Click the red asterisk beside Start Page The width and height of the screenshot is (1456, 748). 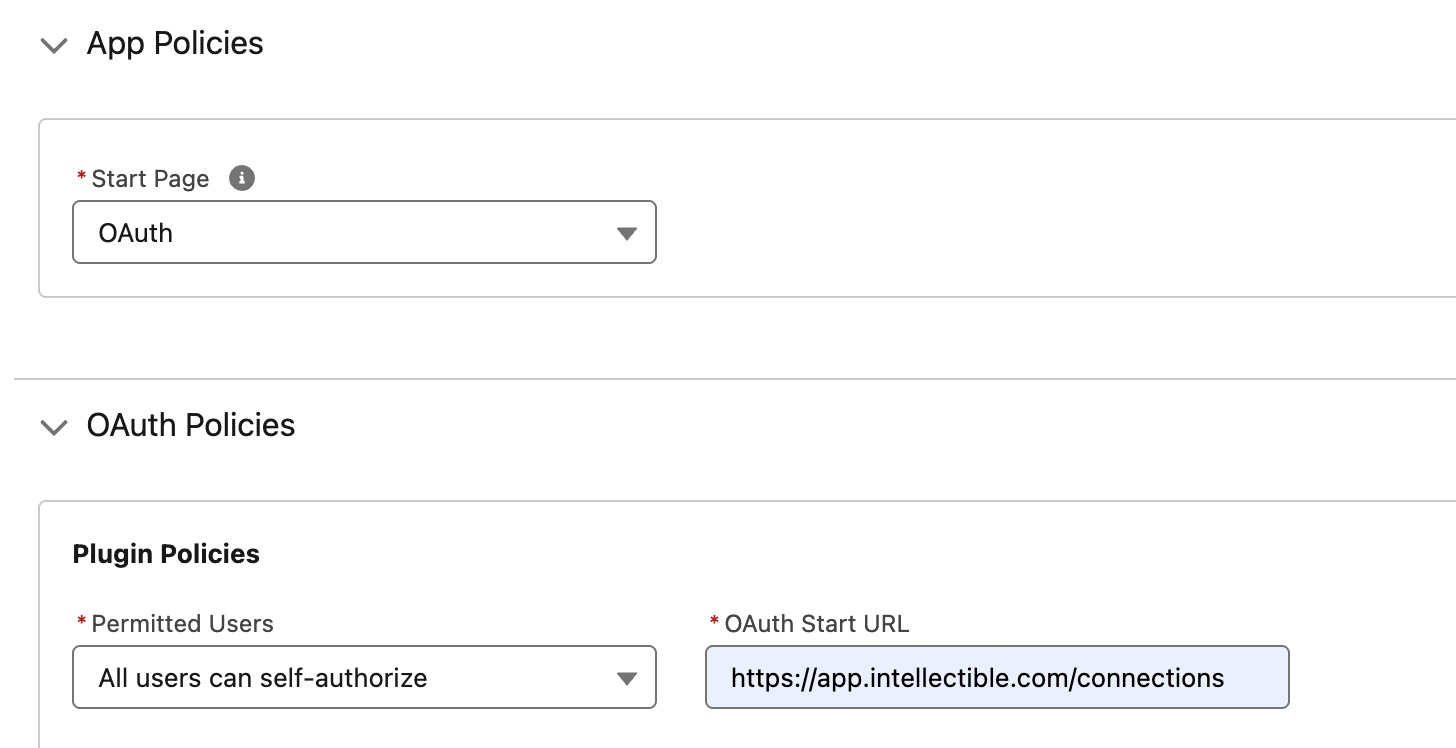pos(81,178)
